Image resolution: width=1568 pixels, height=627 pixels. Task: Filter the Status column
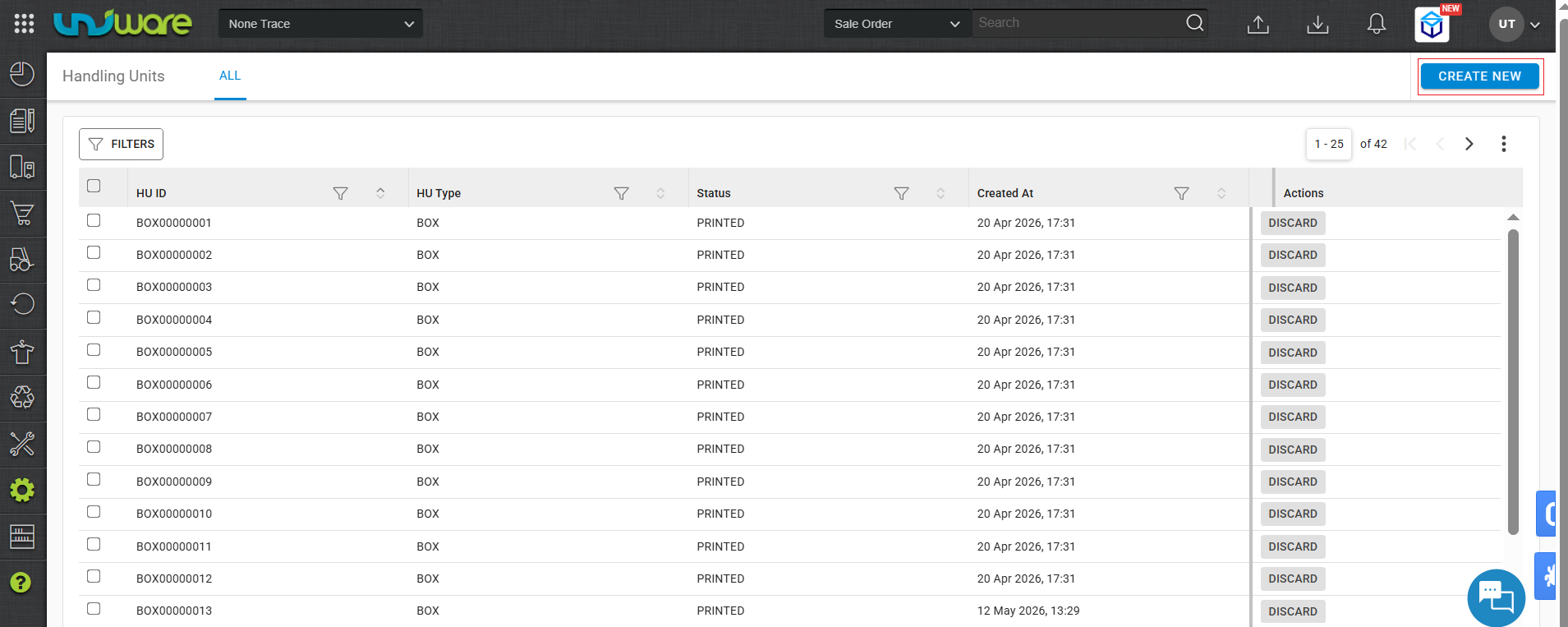click(901, 193)
